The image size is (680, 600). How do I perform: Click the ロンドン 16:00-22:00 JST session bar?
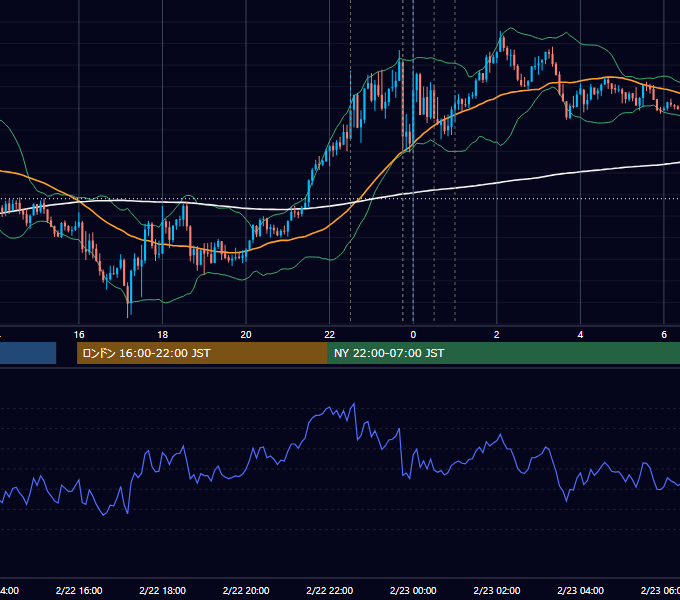coord(202,353)
